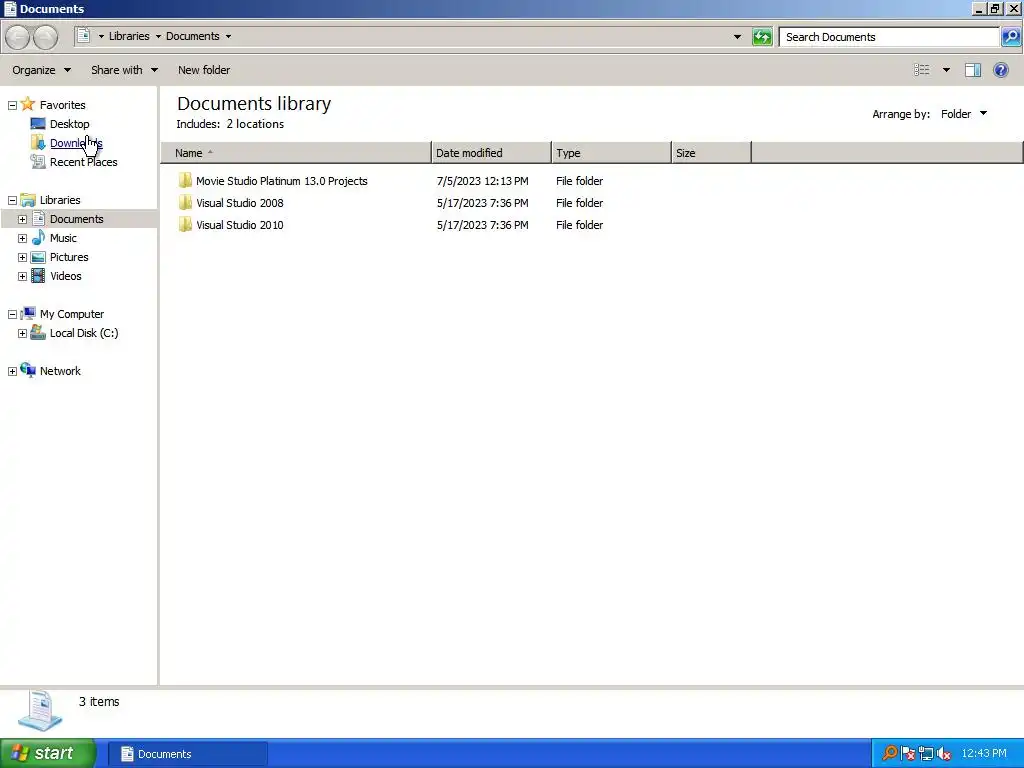Click the Forward navigation arrow button
Image resolution: width=1024 pixels, height=768 pixels.
click(x=45, y=37)
